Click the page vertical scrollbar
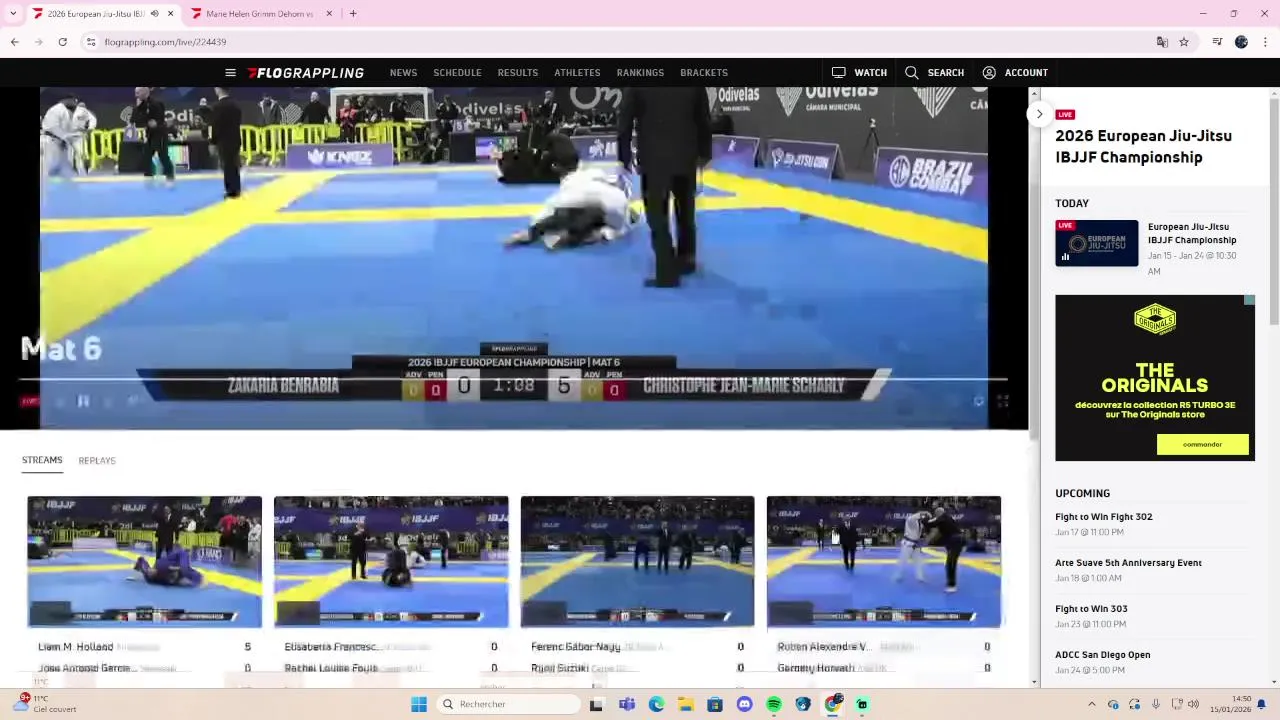Image resolution: width=1280 pixels, height=720 pixels. 1274,210
